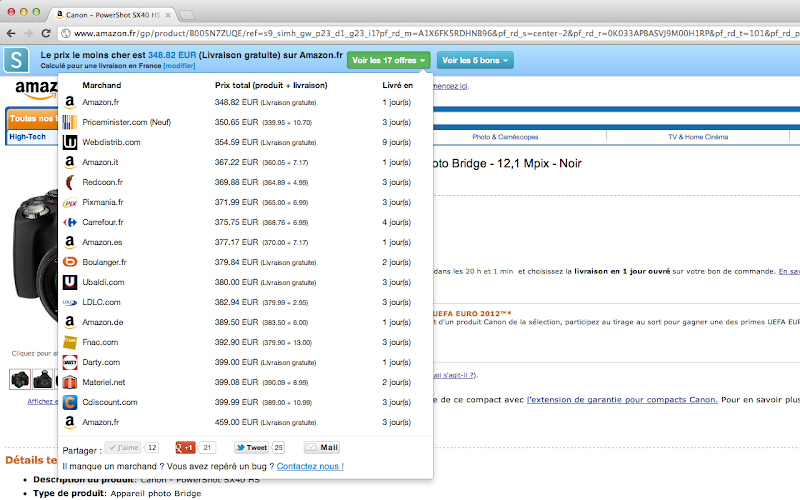Click the 'Toutes nos' orange departments tab

pyautogui.click(x=32, y=118)
